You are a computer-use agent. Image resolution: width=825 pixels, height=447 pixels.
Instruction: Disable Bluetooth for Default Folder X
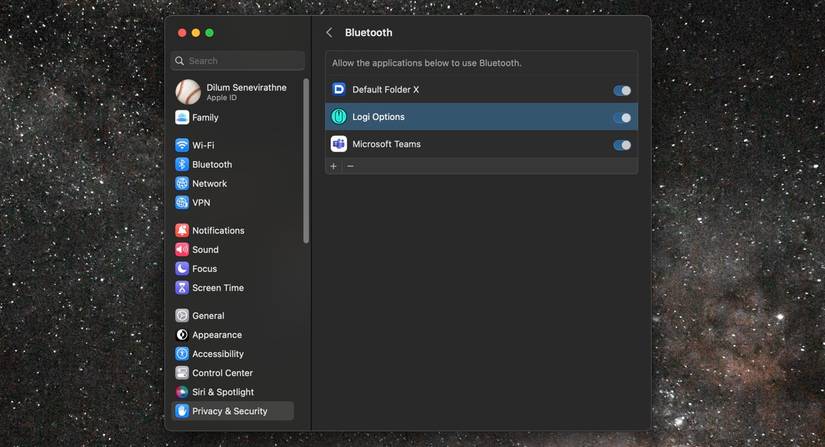click(x=622, y=90)
